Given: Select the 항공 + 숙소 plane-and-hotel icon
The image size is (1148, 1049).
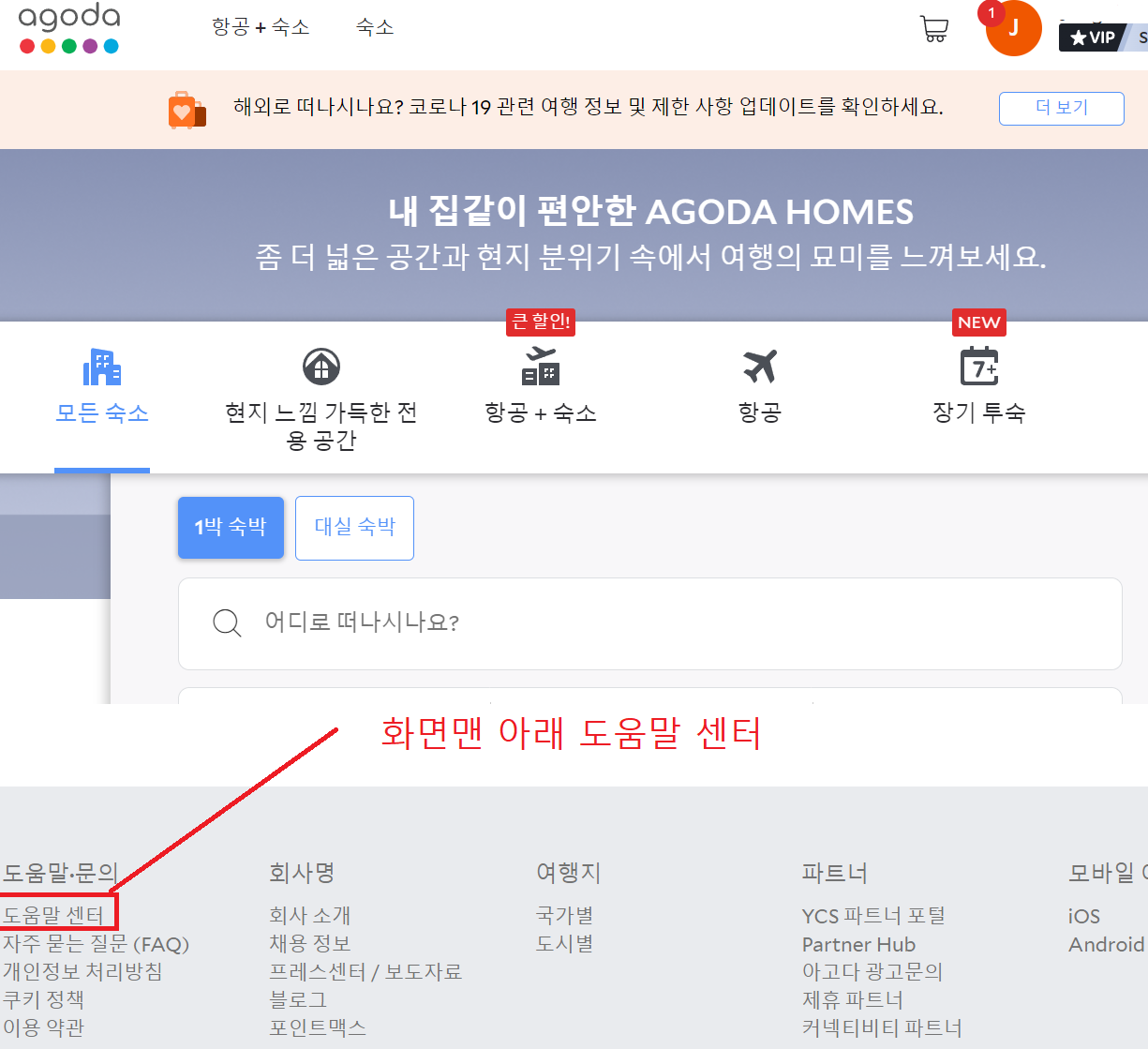Looking at the screenshot, I should 541,367.
